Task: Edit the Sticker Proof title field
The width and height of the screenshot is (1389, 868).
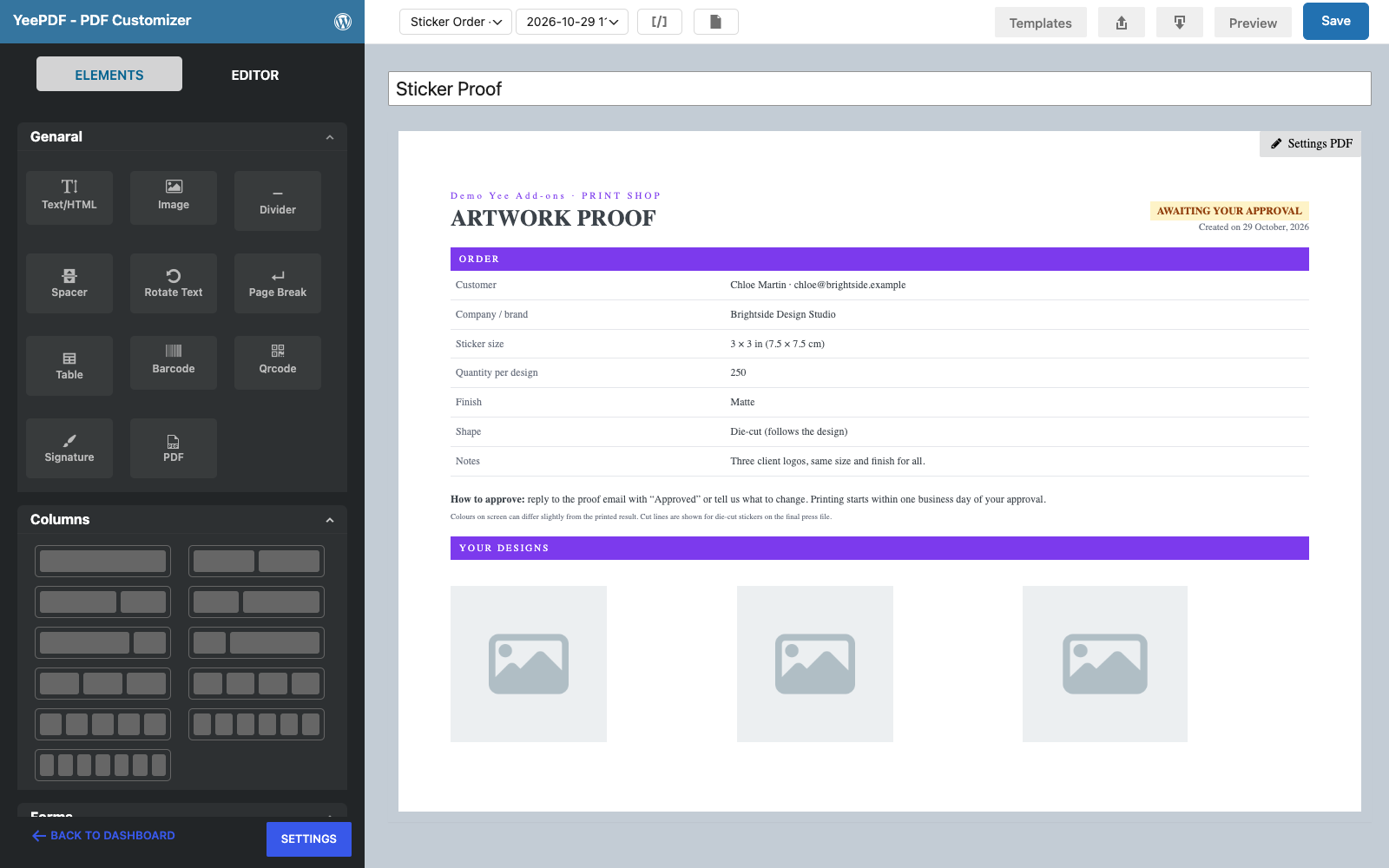Action: click(x=879, y=89)
